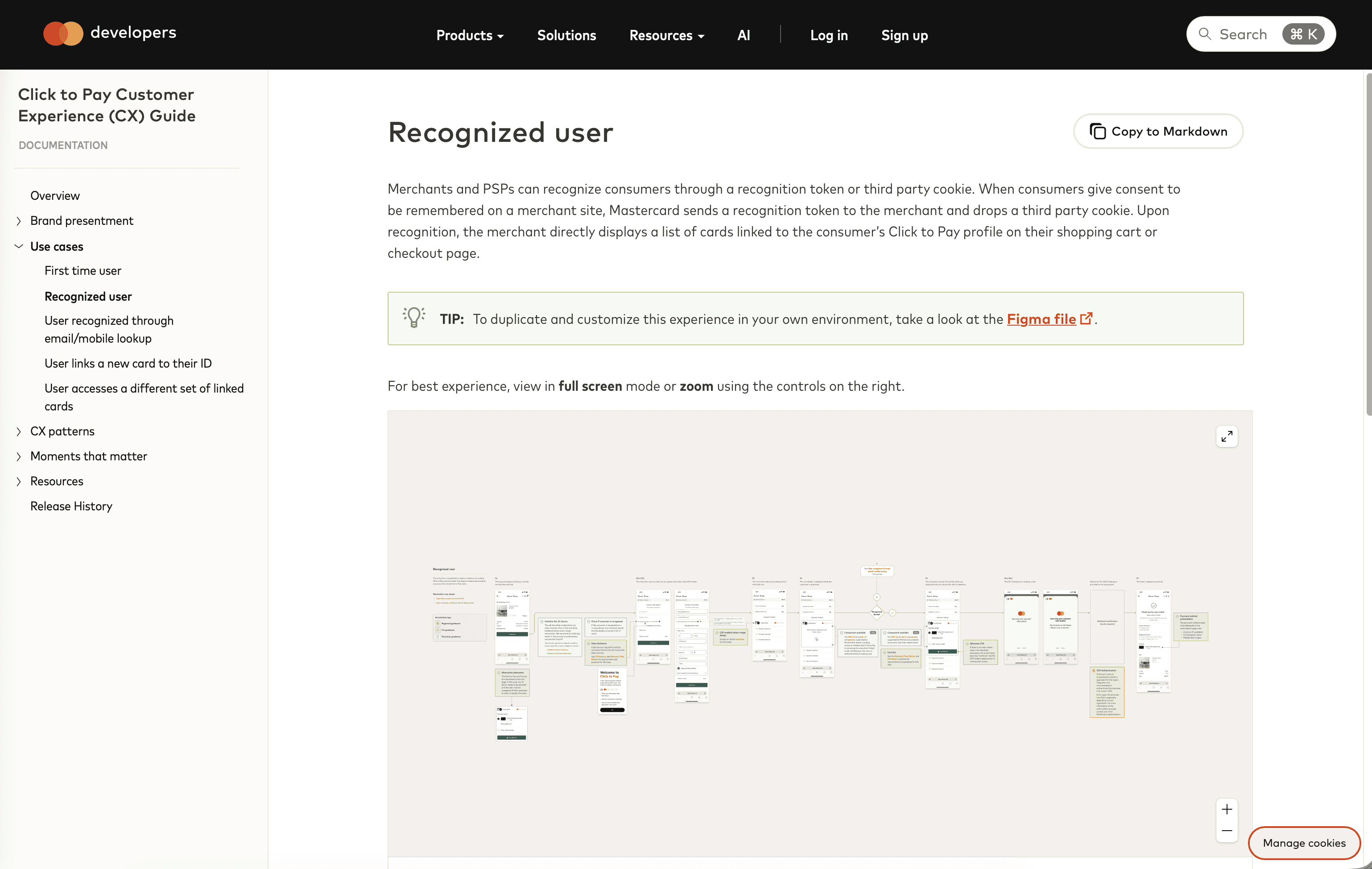Zoom out of diagram with minus
This screenshot has width=1372, height=869.
[x=1227, y=832]
